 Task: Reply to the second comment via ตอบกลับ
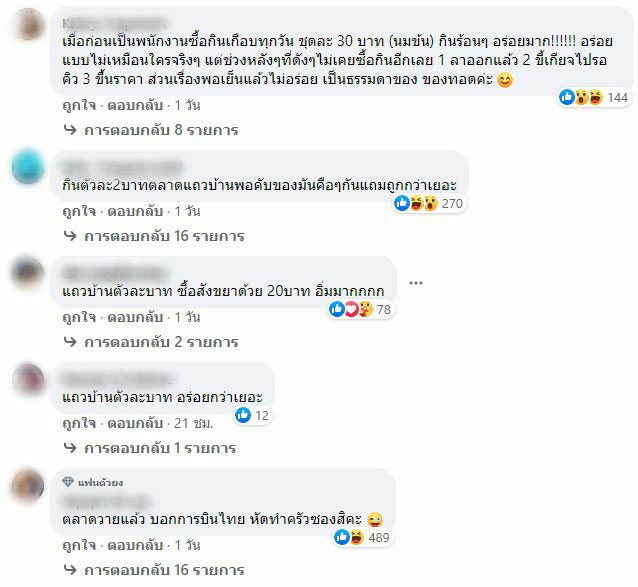tap(135, 211)
